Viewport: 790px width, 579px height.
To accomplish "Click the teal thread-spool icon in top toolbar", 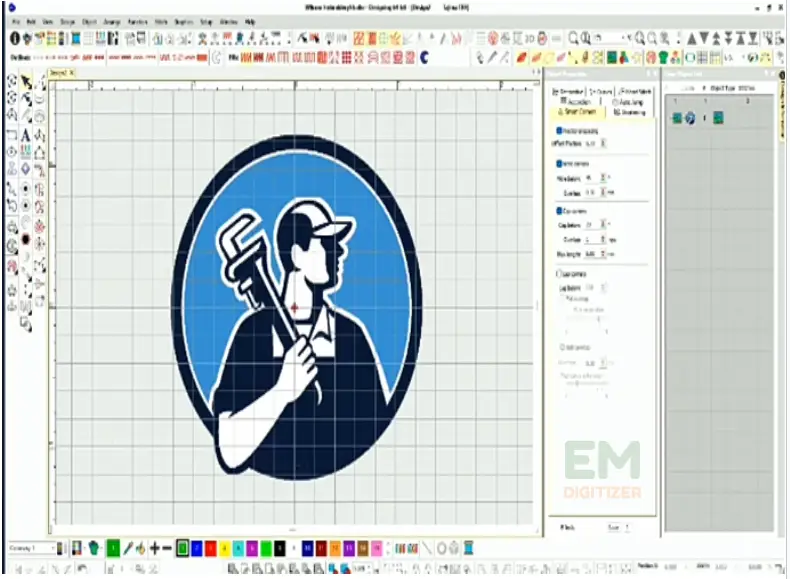I will (76, 38).
